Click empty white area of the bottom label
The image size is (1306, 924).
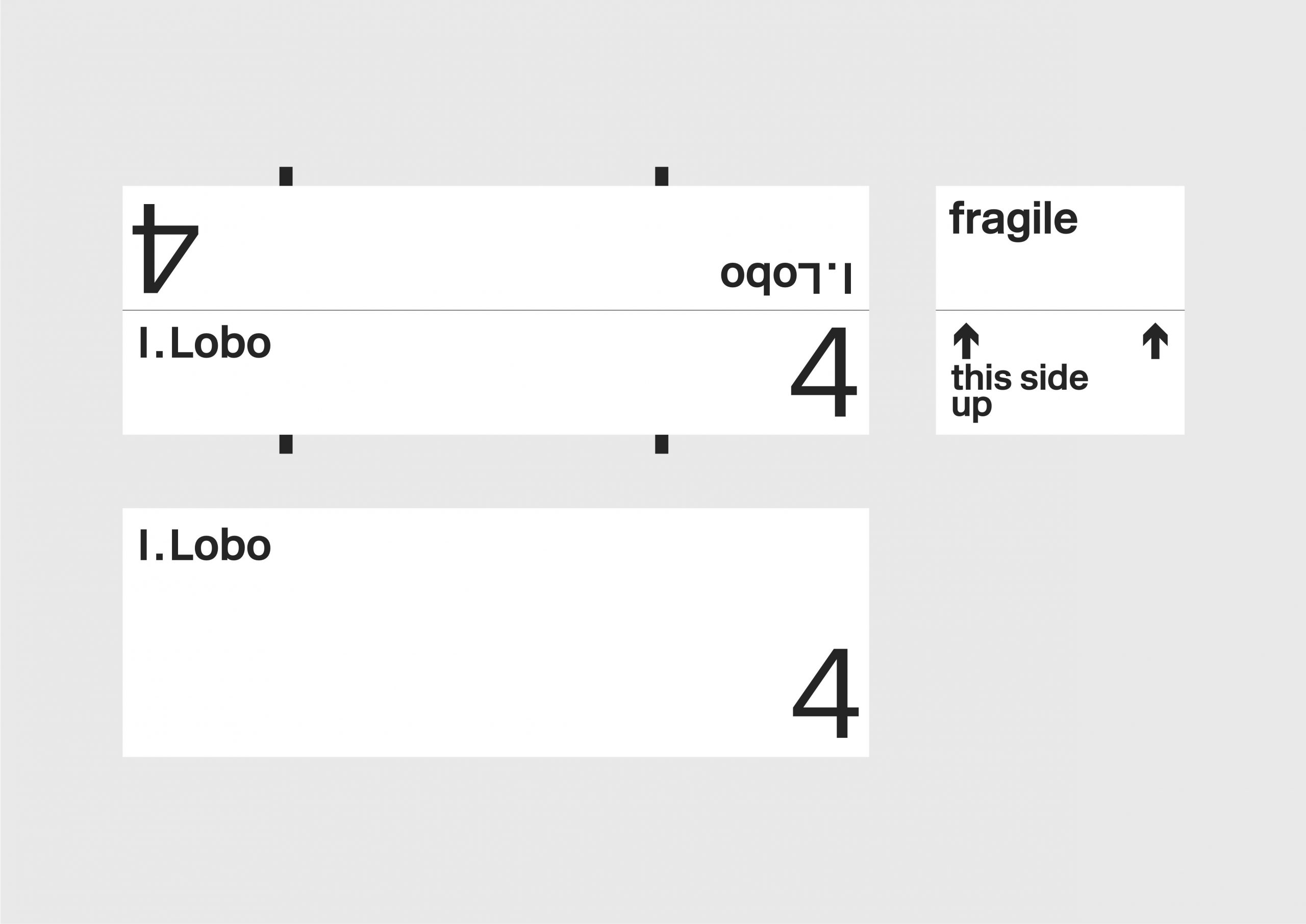[455, 654]
